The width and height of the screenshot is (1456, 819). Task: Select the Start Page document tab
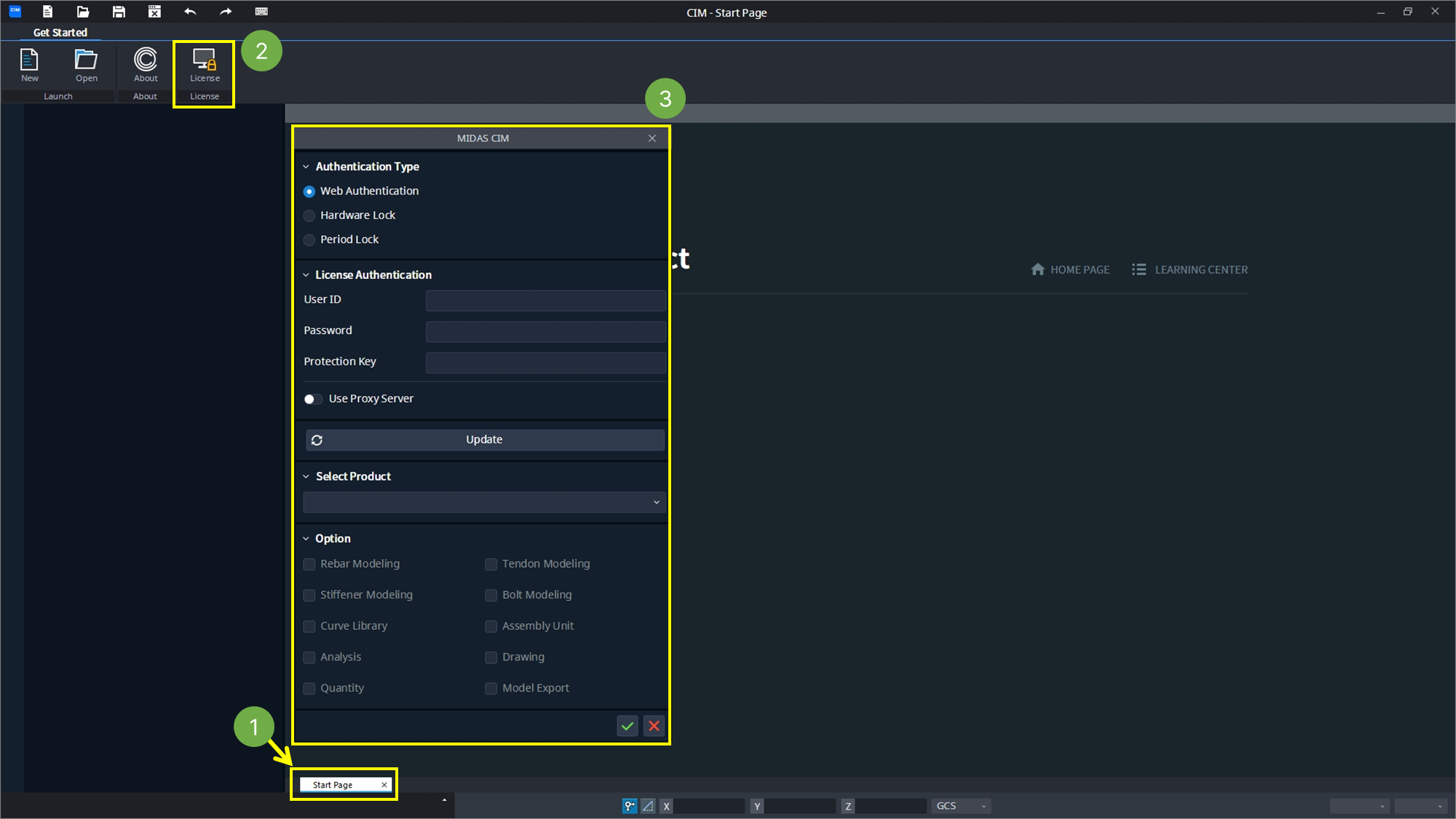pyautogui.click(x=333, y=785)
